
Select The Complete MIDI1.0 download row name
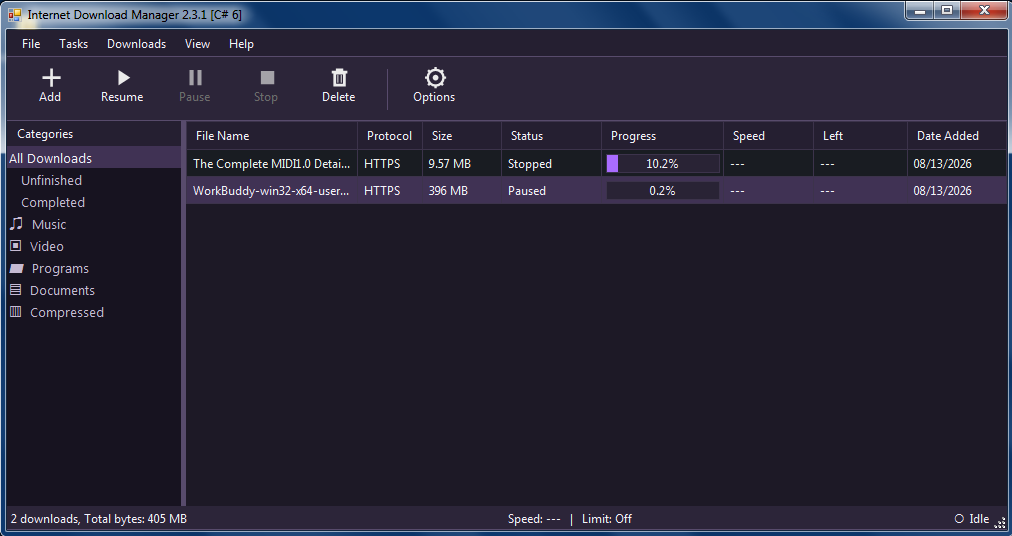[272, 163]
